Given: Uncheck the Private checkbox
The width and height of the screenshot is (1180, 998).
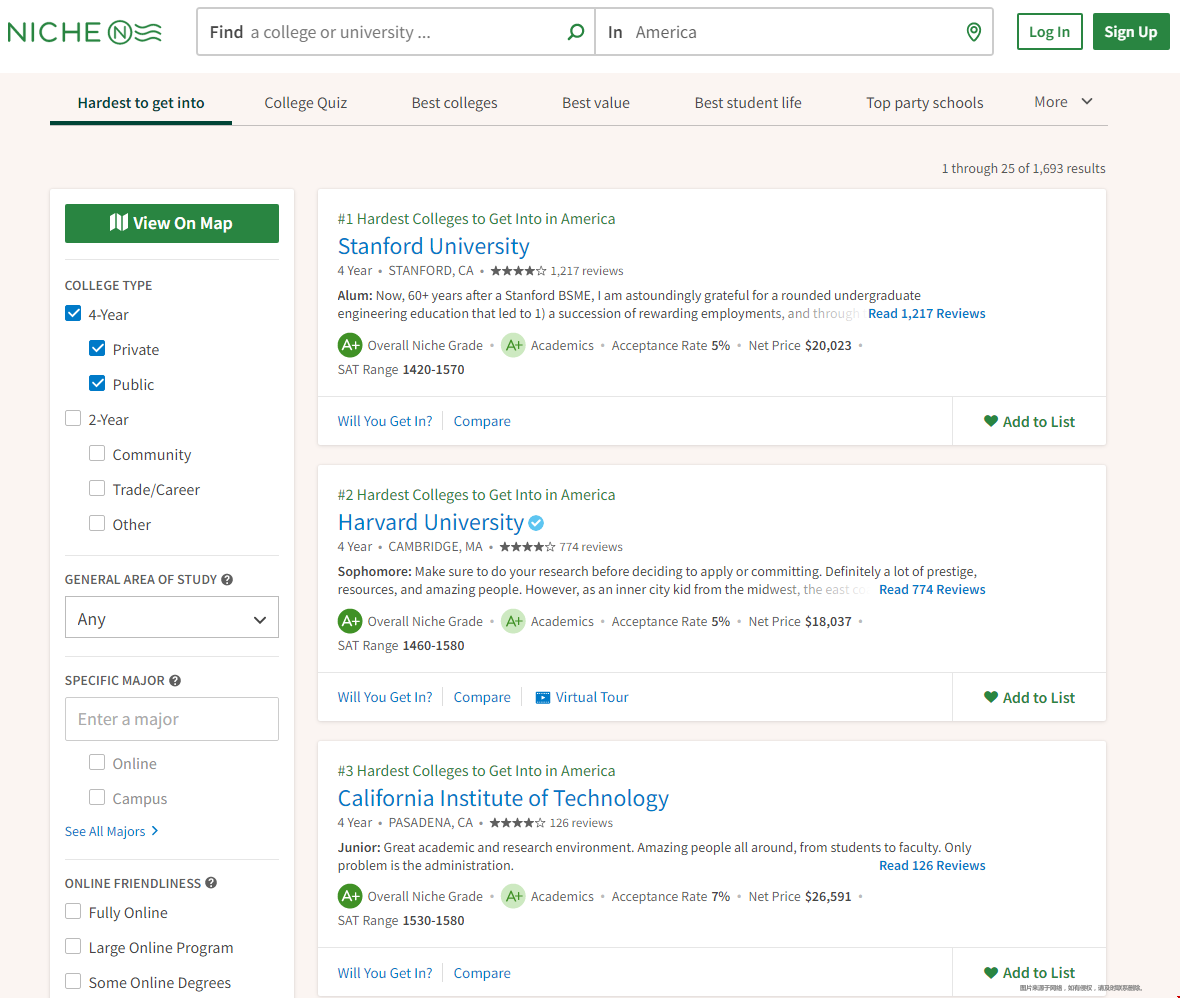Looking at the screenshot, I should (97, 348).
